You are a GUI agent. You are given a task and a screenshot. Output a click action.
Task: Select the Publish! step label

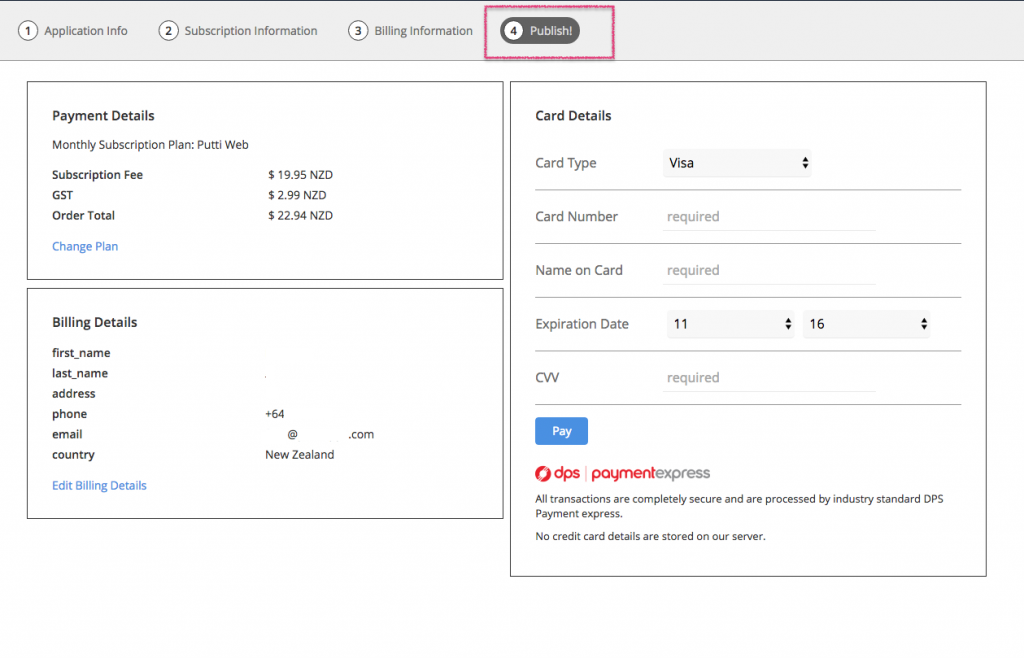pos(551,31)
